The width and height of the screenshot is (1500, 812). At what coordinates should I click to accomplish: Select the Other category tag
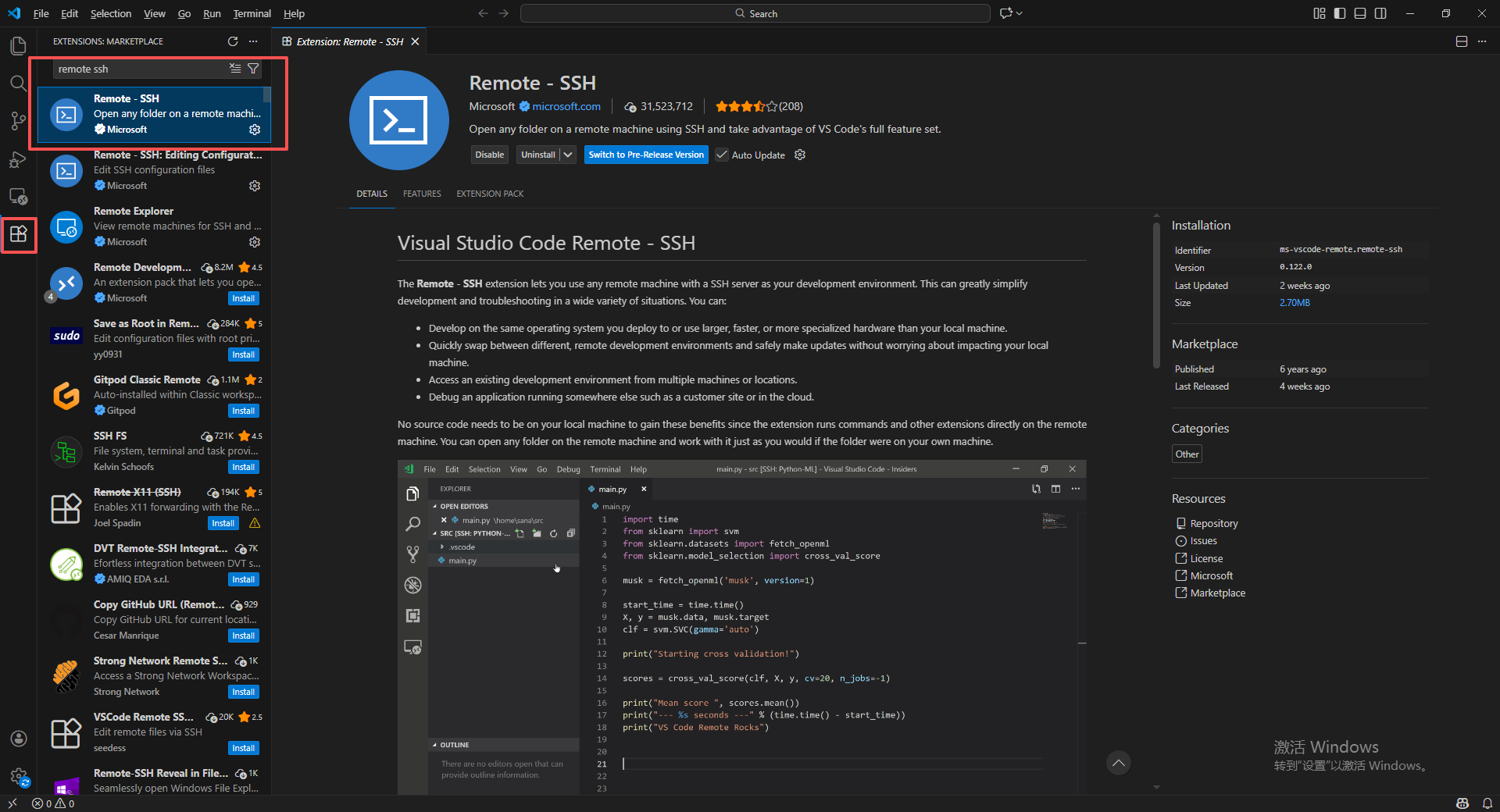pos(1187,454)
